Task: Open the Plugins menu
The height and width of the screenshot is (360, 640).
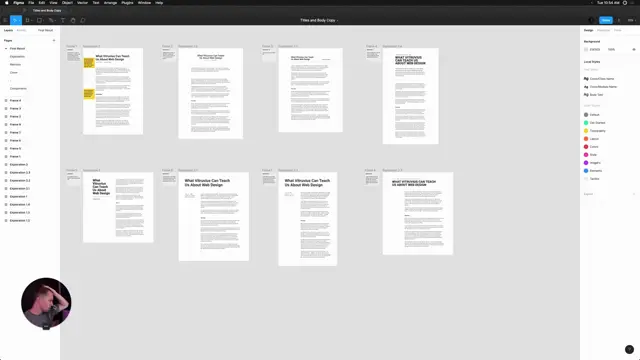Action: point(127,2)
